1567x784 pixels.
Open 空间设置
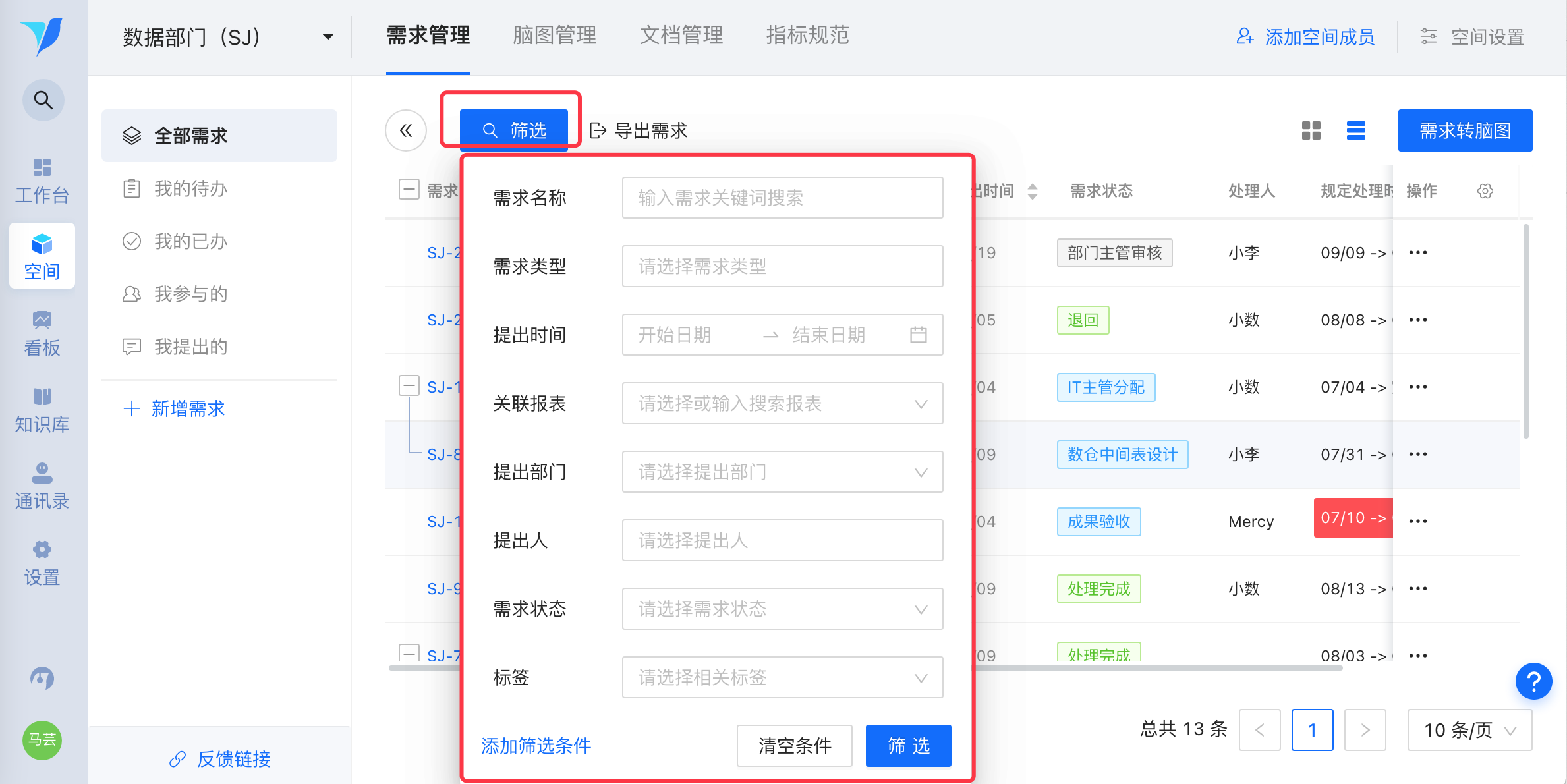coord(1471,37)
